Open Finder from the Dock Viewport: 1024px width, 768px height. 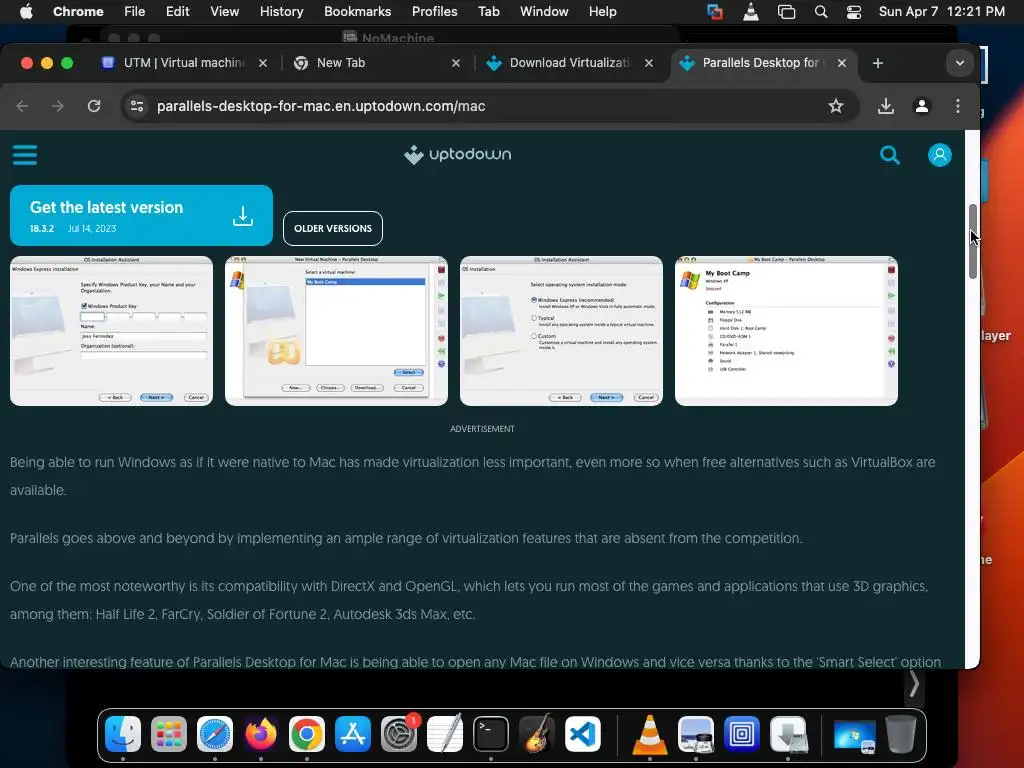123,734
